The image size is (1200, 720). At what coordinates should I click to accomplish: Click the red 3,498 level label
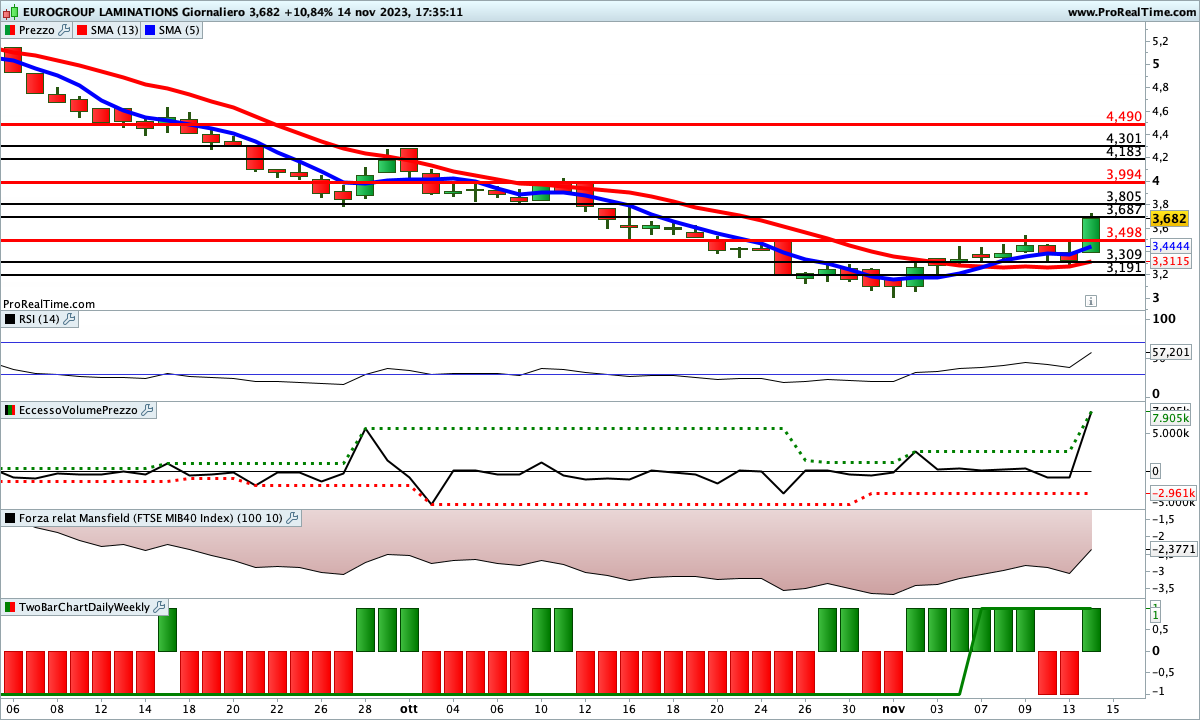(x=1124, y=232)
